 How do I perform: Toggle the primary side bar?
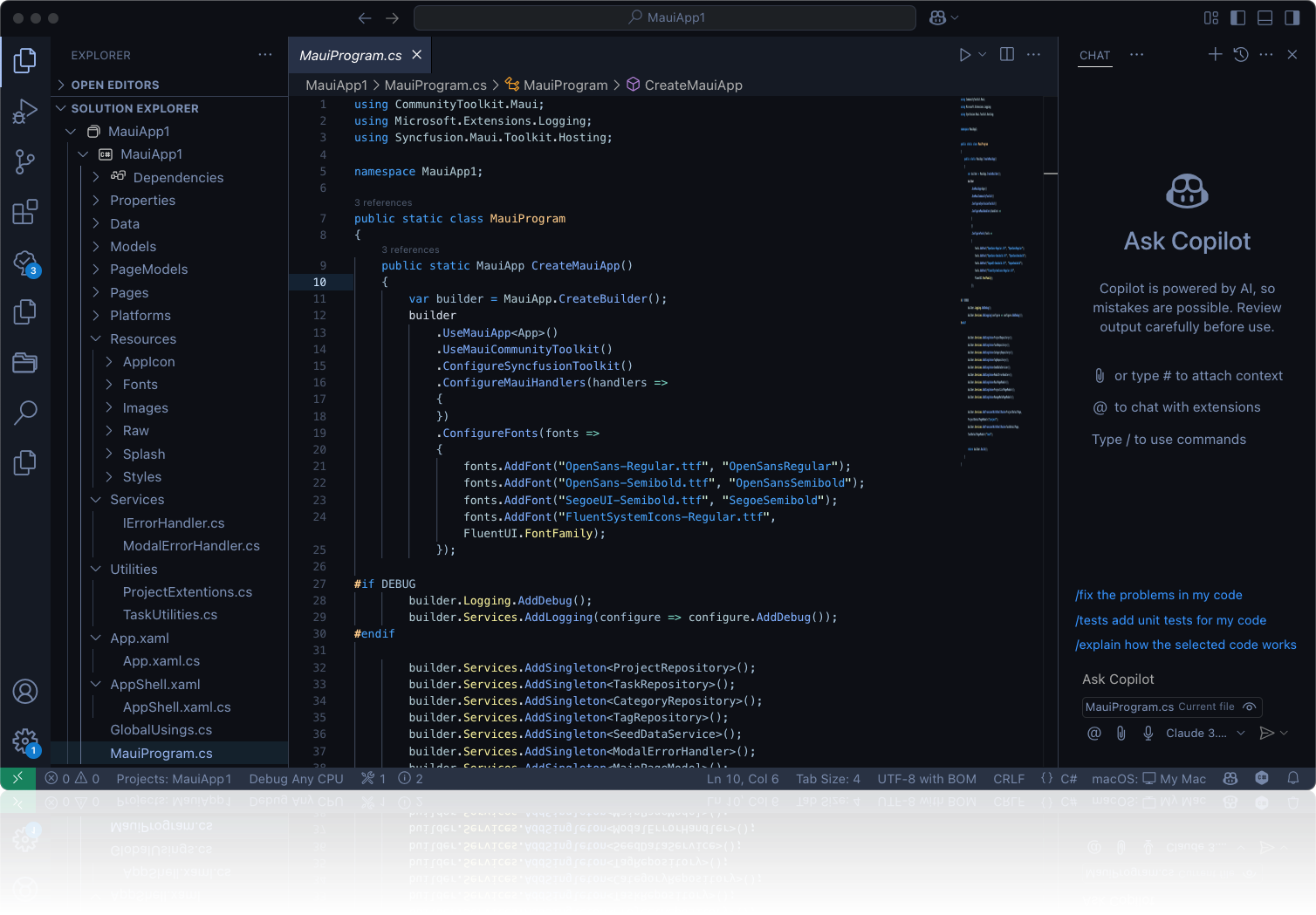1237,17
